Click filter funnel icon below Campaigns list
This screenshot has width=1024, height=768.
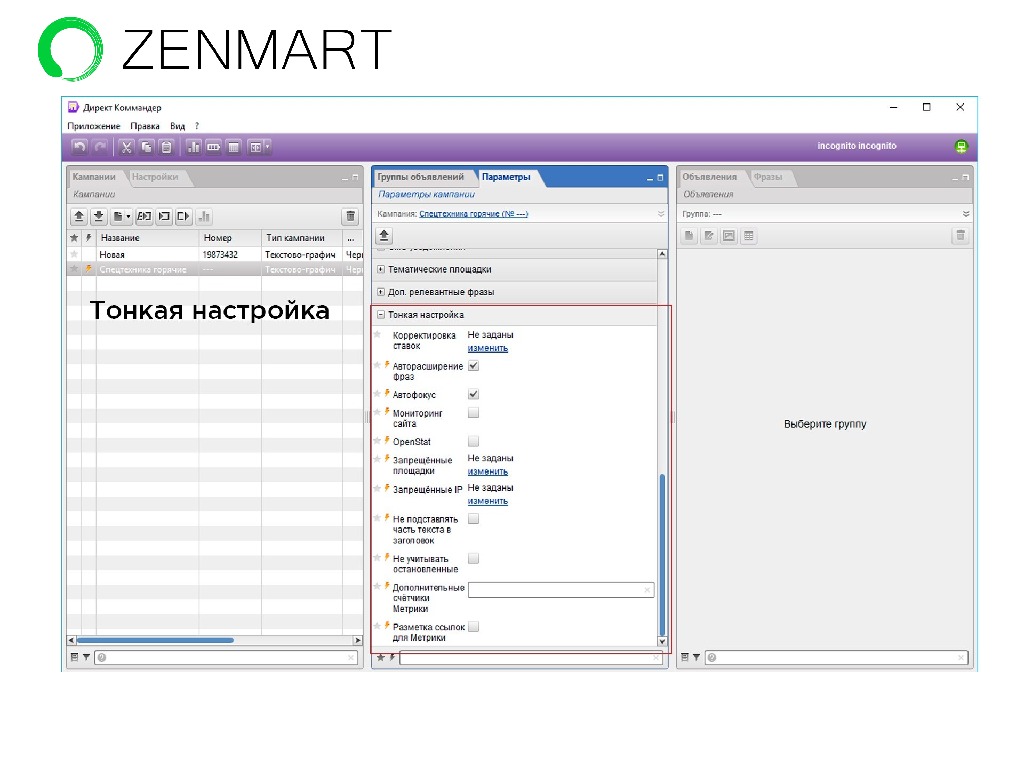click(x=86, y=658)
